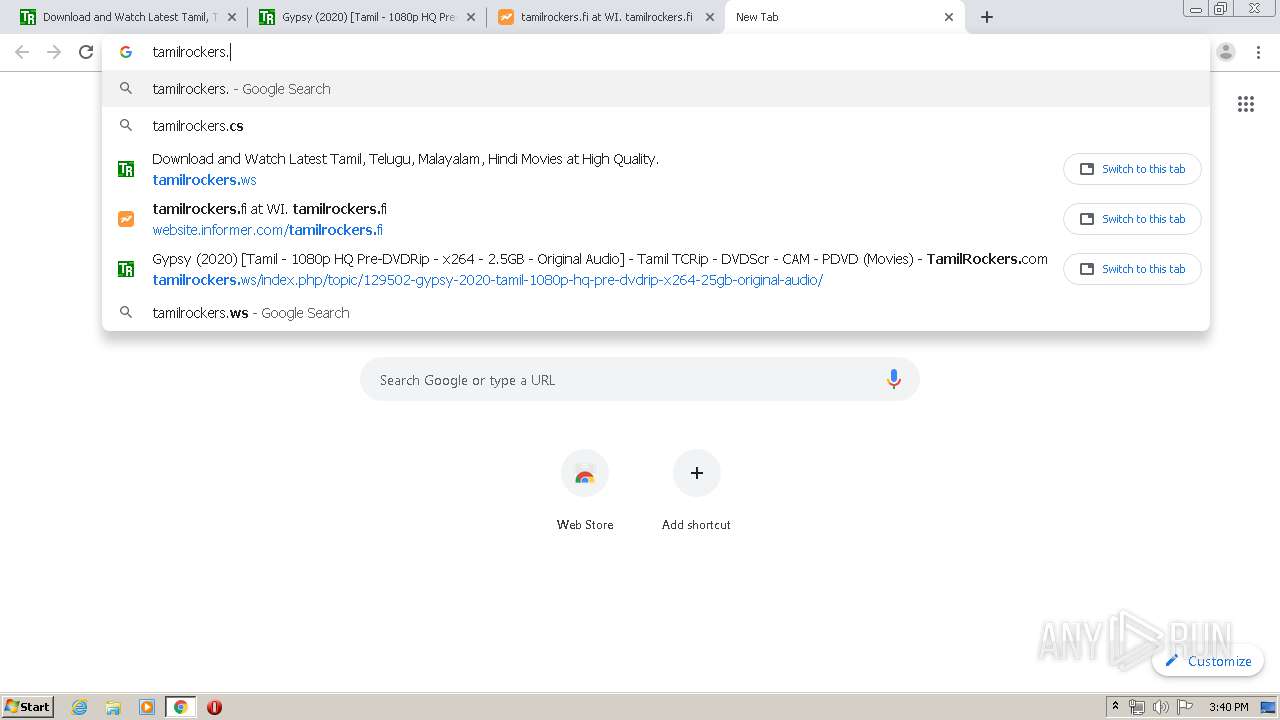Launch Internet Explorer from taskbar
The image size is (1280, 720).
click(80, 707)
